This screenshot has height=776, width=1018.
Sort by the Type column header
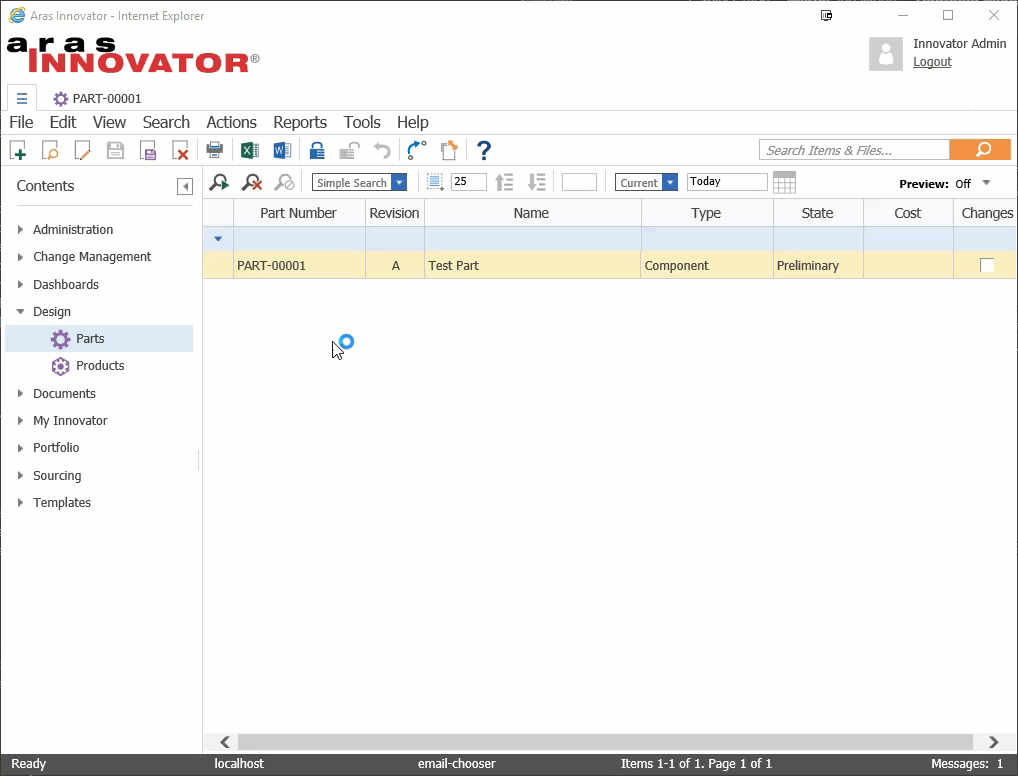(x=706, y=213)
